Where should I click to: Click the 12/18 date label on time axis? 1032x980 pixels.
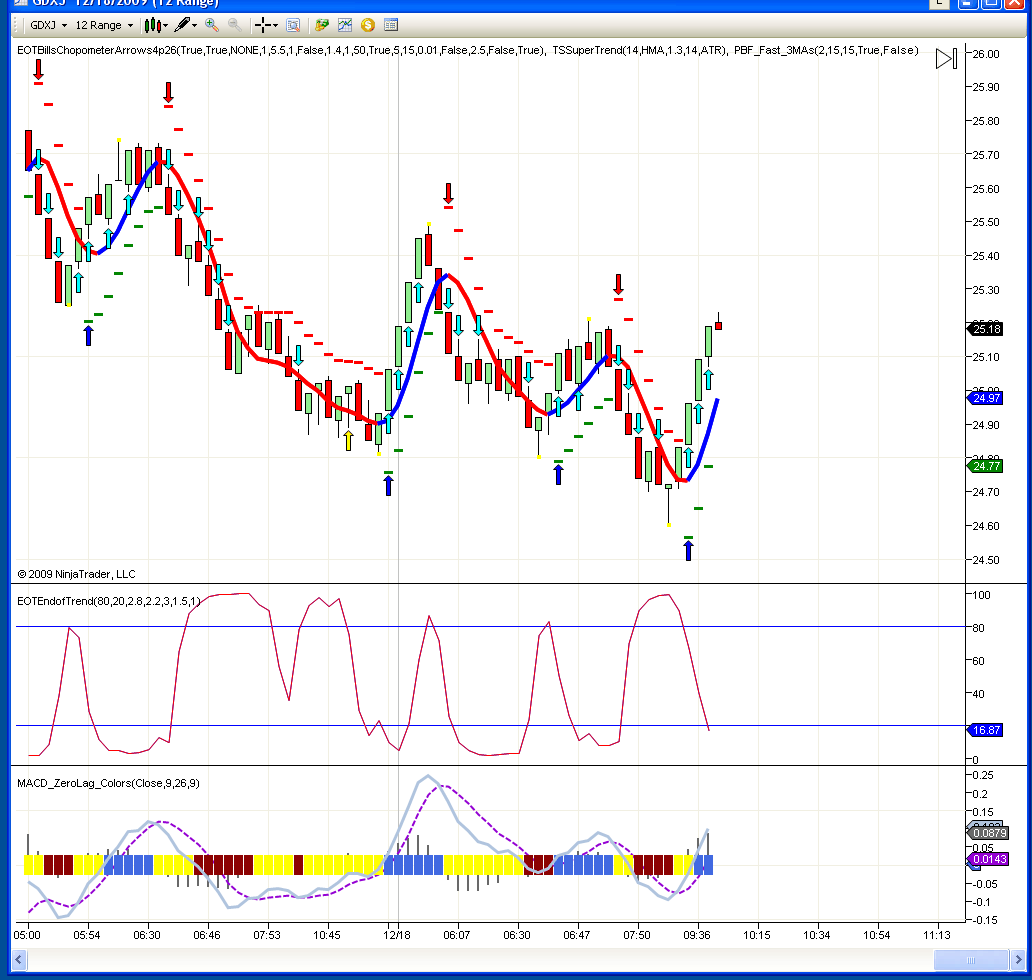pyautogui.click(x=396, y=935)
